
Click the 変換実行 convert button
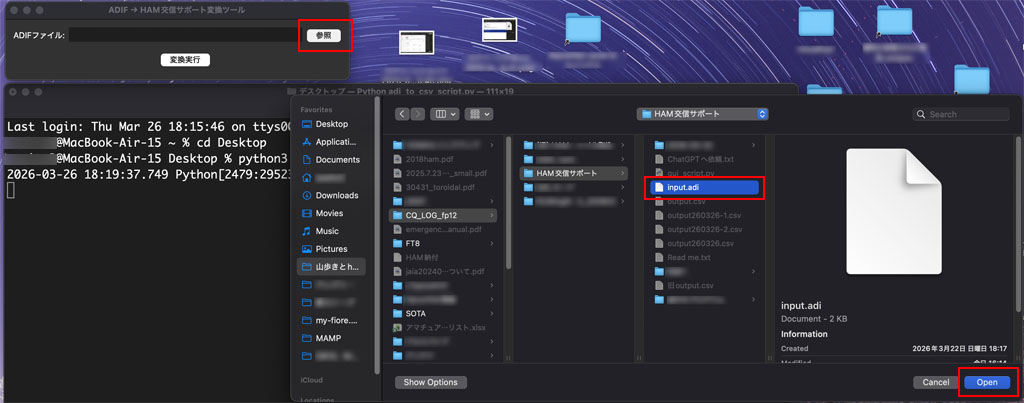[x=185, y=60]
